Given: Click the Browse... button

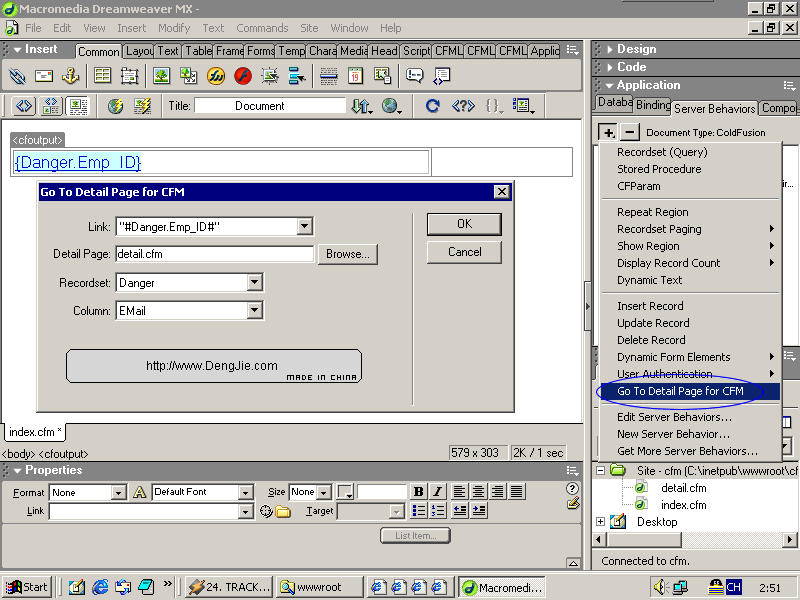Looking at the screenshot, I should 348,254.
